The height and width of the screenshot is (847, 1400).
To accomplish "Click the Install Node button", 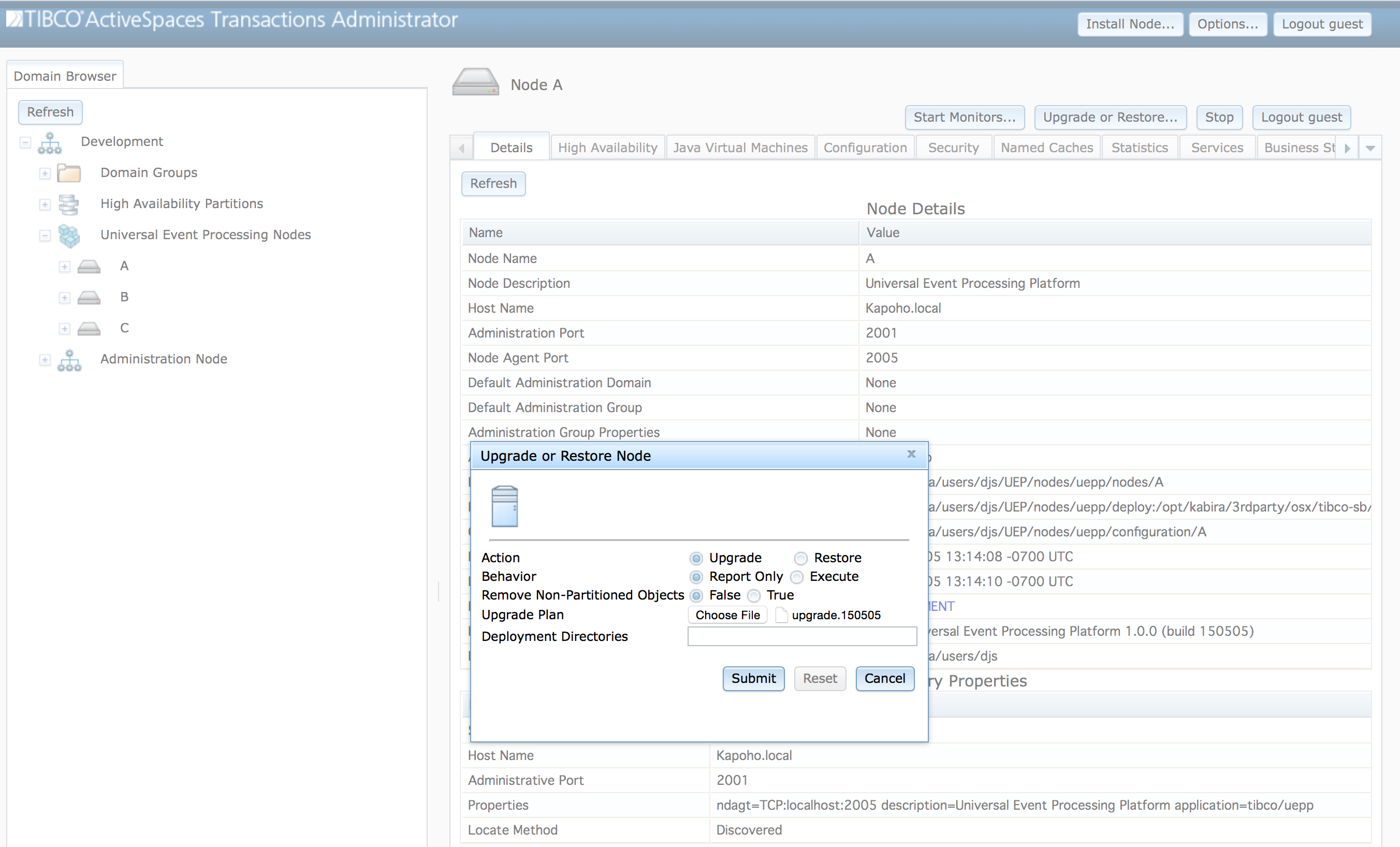I will pyautogui.click(x=1130, y=24).
